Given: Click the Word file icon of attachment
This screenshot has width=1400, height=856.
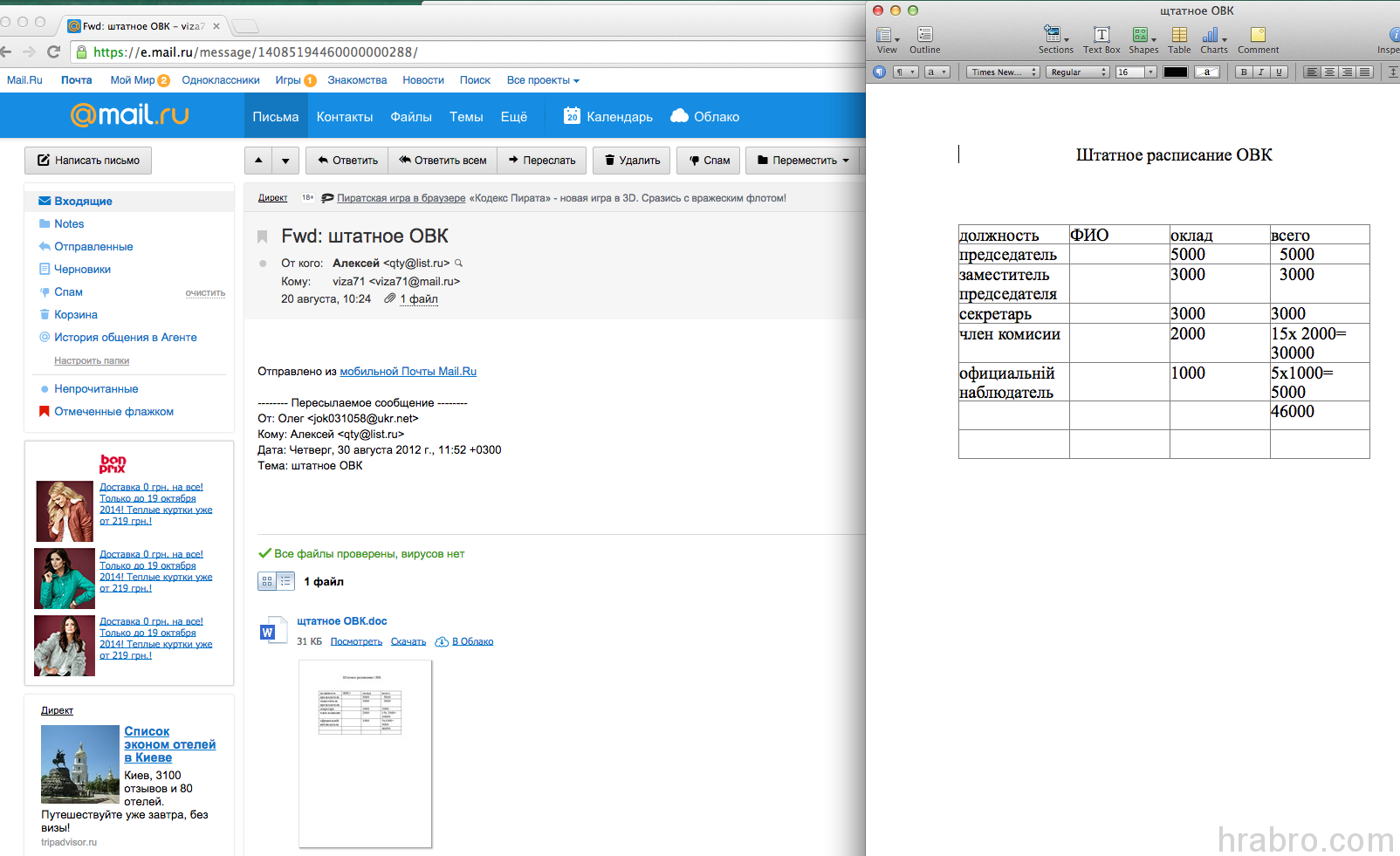Looking at the screenshot, I should pyautogui.click(x=269, y=631).
